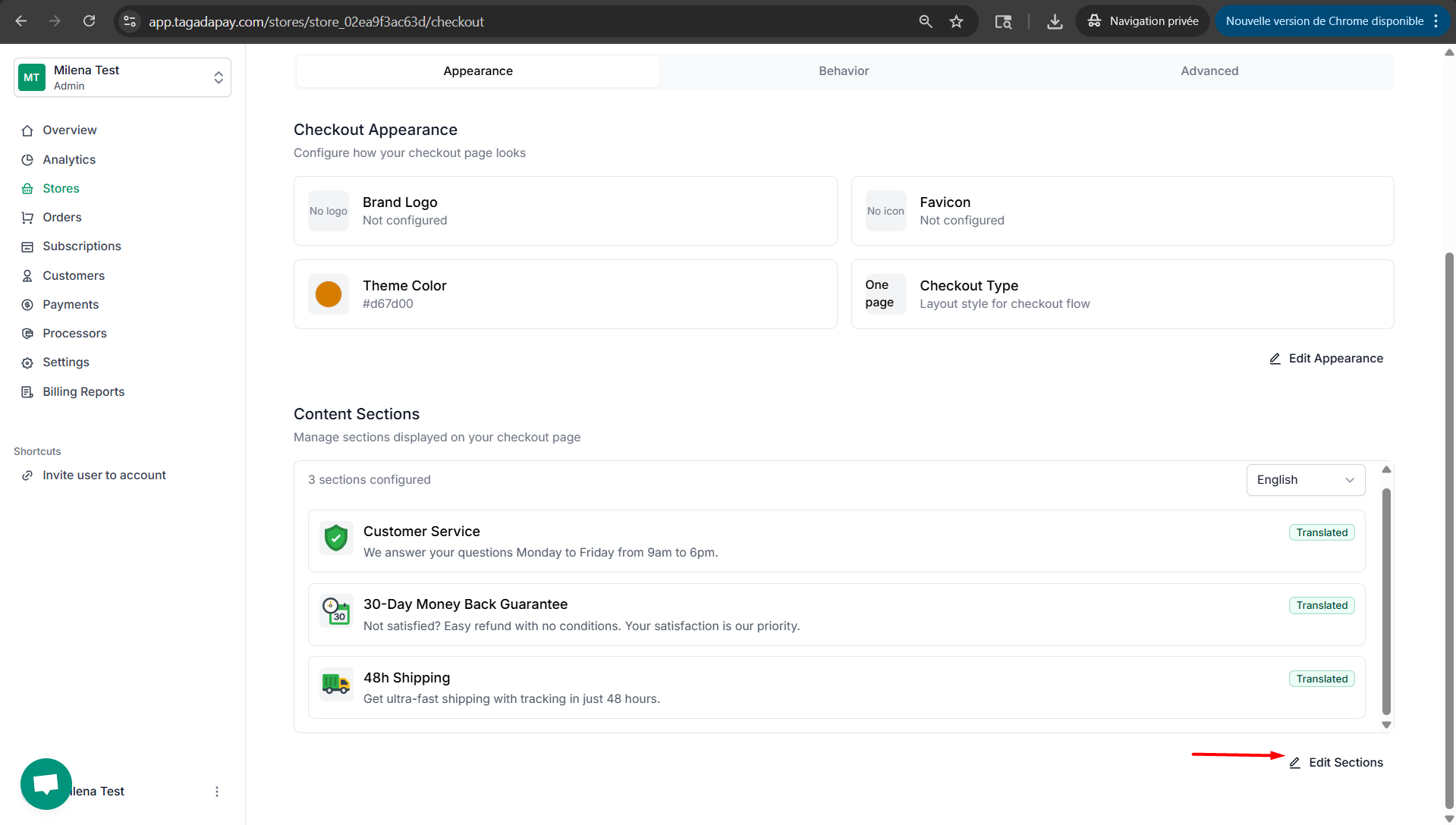
Task: Expand the Milena Test account switcher
Action: [122, 77]
